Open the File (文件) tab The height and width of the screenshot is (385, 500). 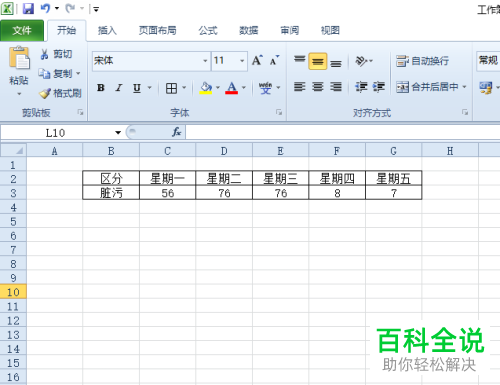click(22, 30)
